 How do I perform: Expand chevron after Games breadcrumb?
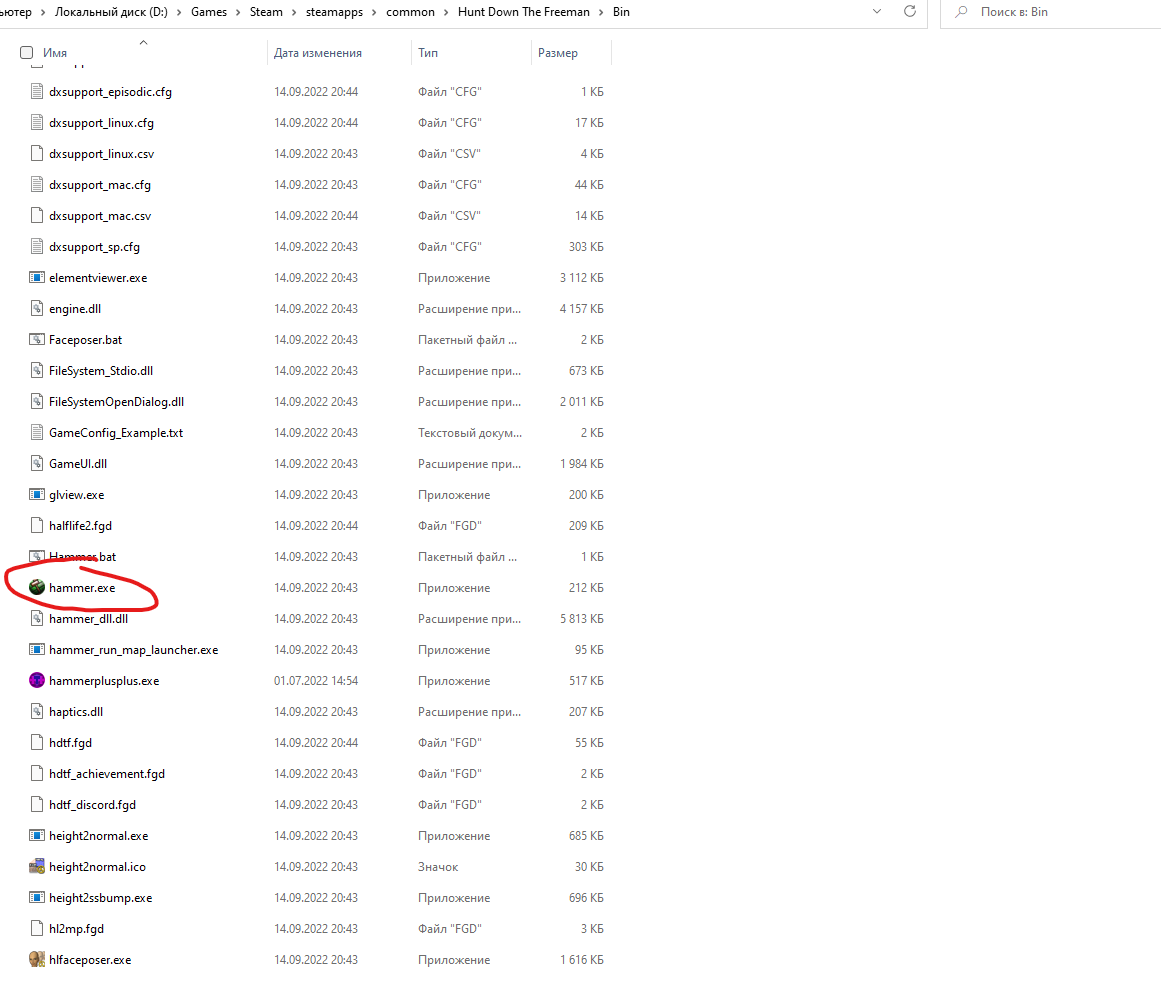[x=238, y=12]
